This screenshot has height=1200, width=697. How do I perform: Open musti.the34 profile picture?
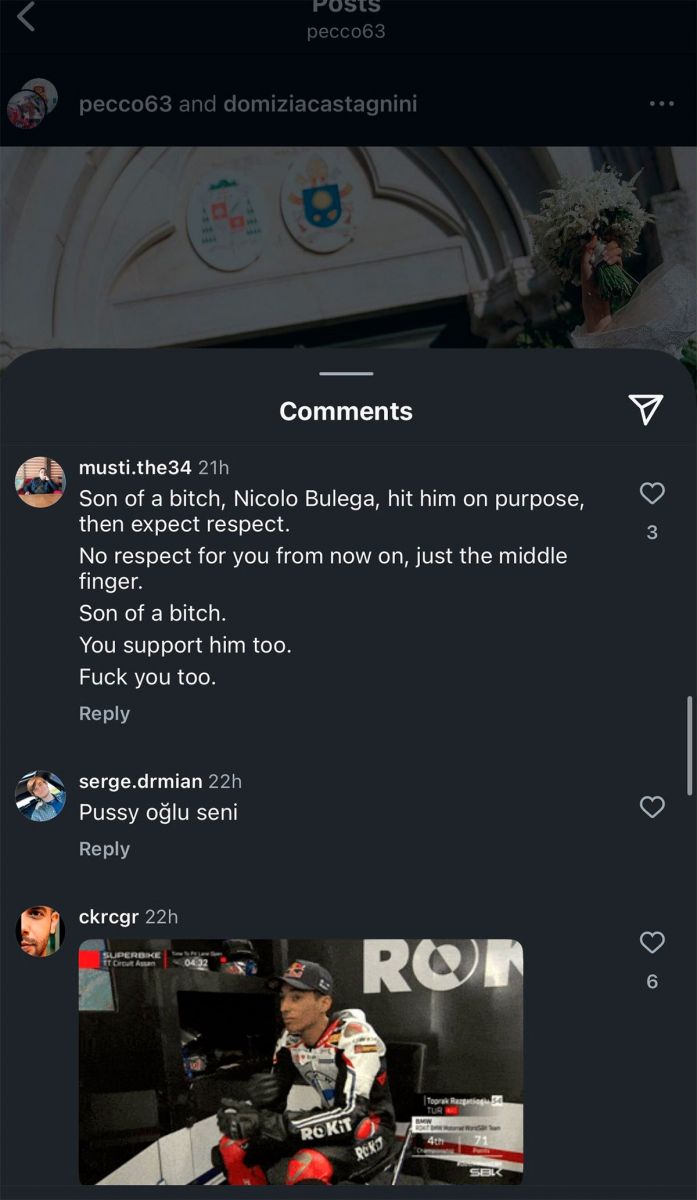click(x=40, y=482)
